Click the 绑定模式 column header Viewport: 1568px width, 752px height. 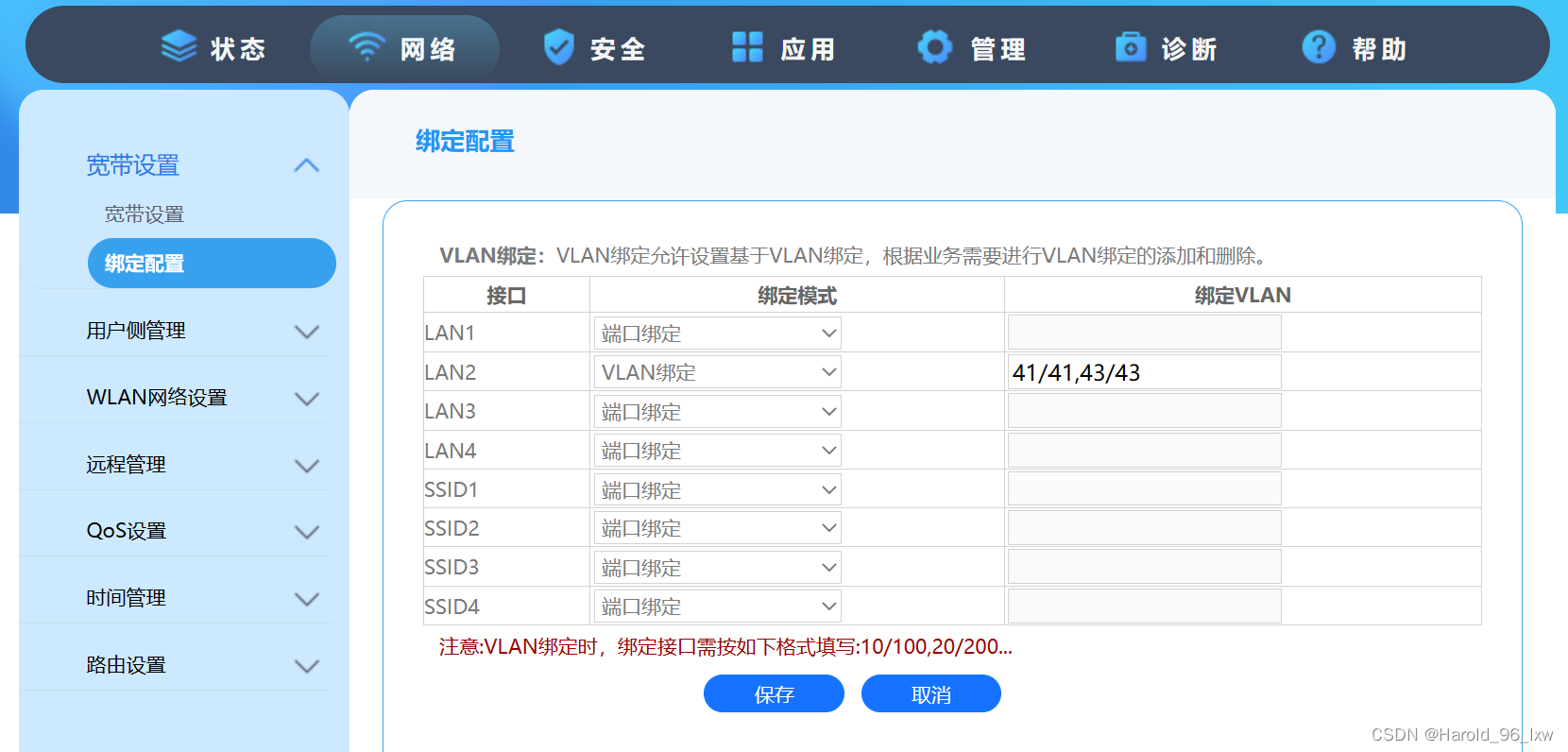coord(797,296)
